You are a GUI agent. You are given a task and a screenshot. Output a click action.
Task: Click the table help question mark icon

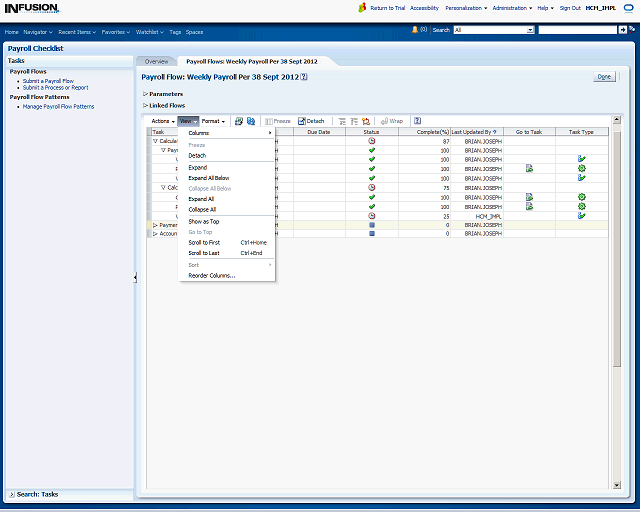(x=417, y=121)
